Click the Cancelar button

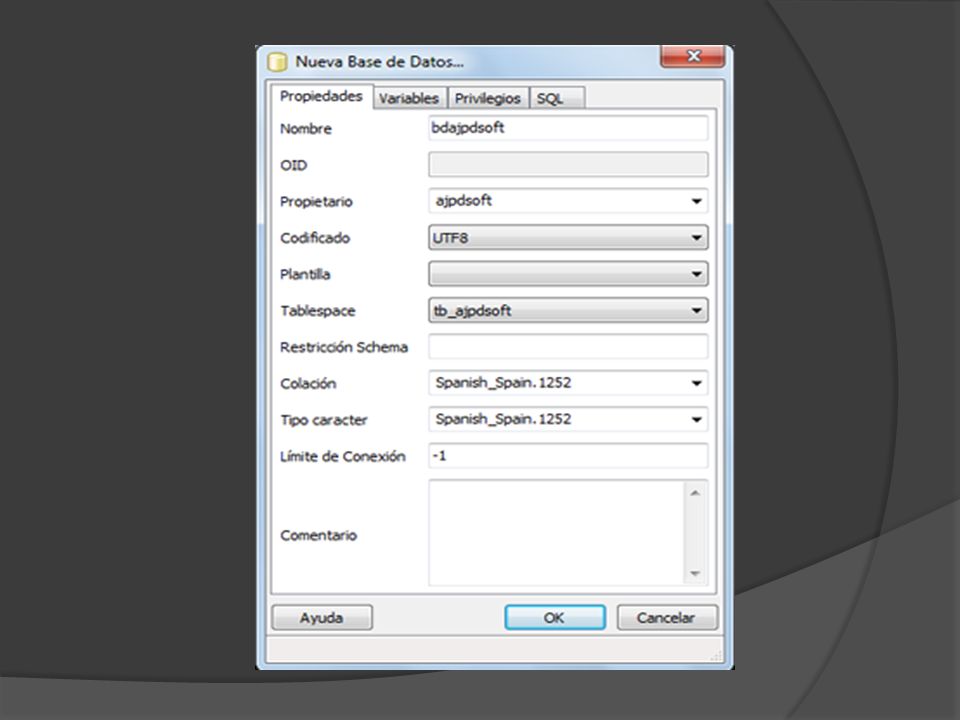coord(667,618)
